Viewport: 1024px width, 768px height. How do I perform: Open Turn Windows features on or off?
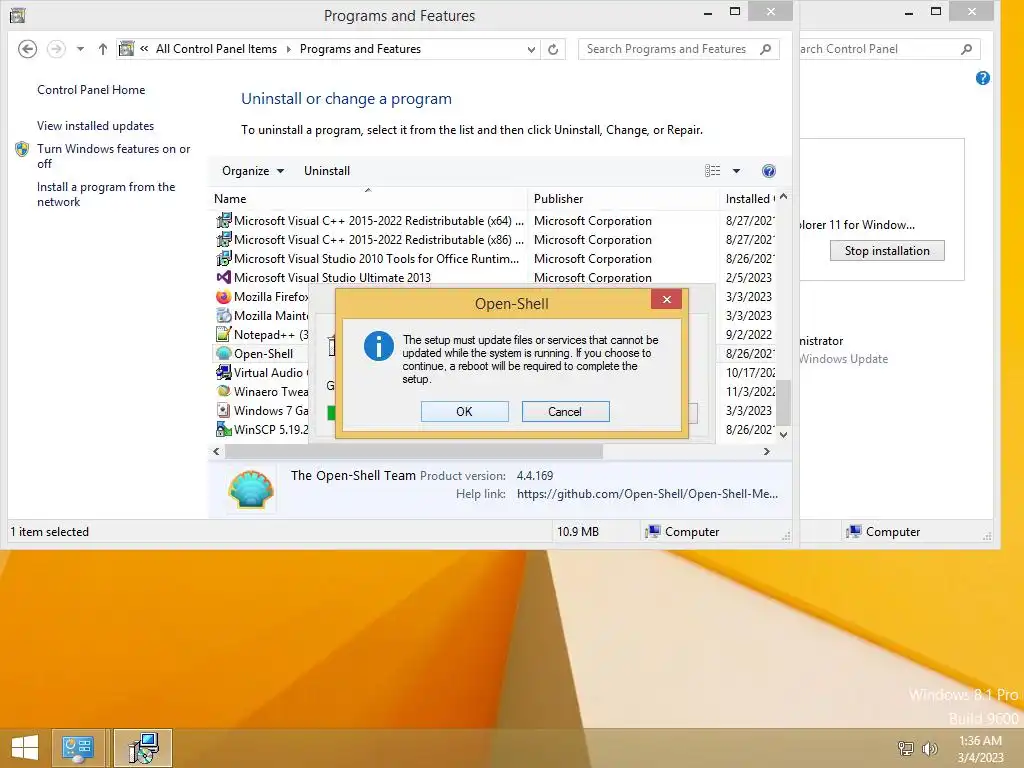click(x=114, y=156)
